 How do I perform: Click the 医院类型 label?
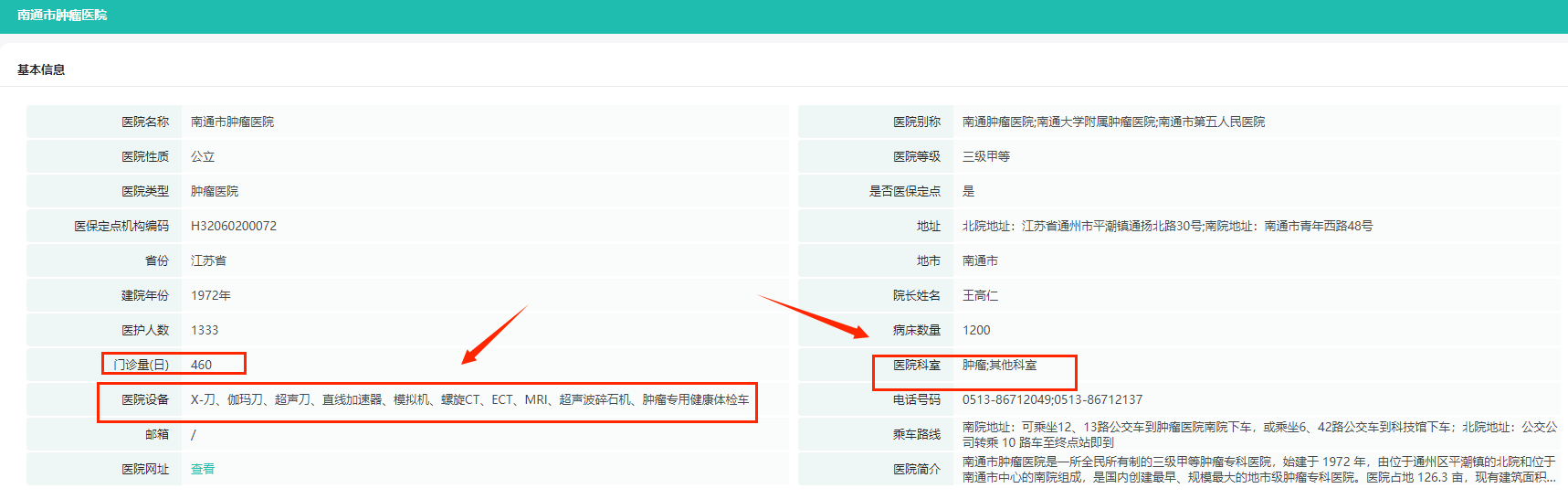tap(145, 191)
